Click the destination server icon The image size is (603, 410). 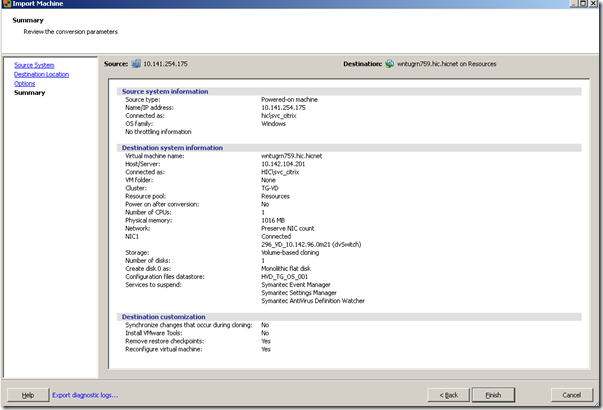tap(391, 64)
